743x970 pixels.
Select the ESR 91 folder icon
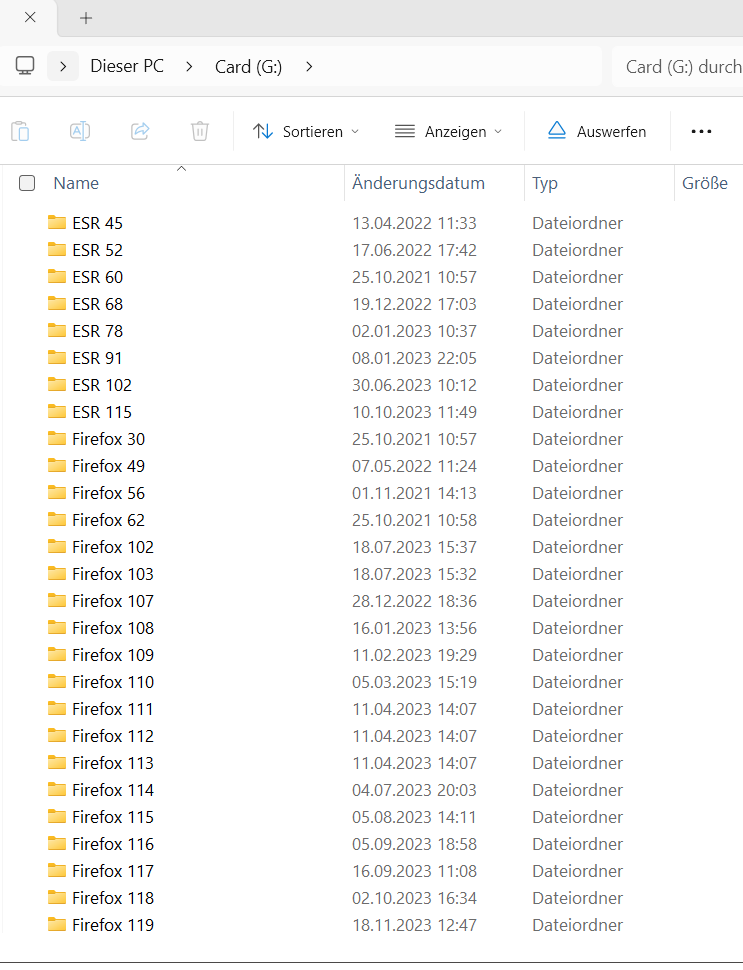[57, 357]
